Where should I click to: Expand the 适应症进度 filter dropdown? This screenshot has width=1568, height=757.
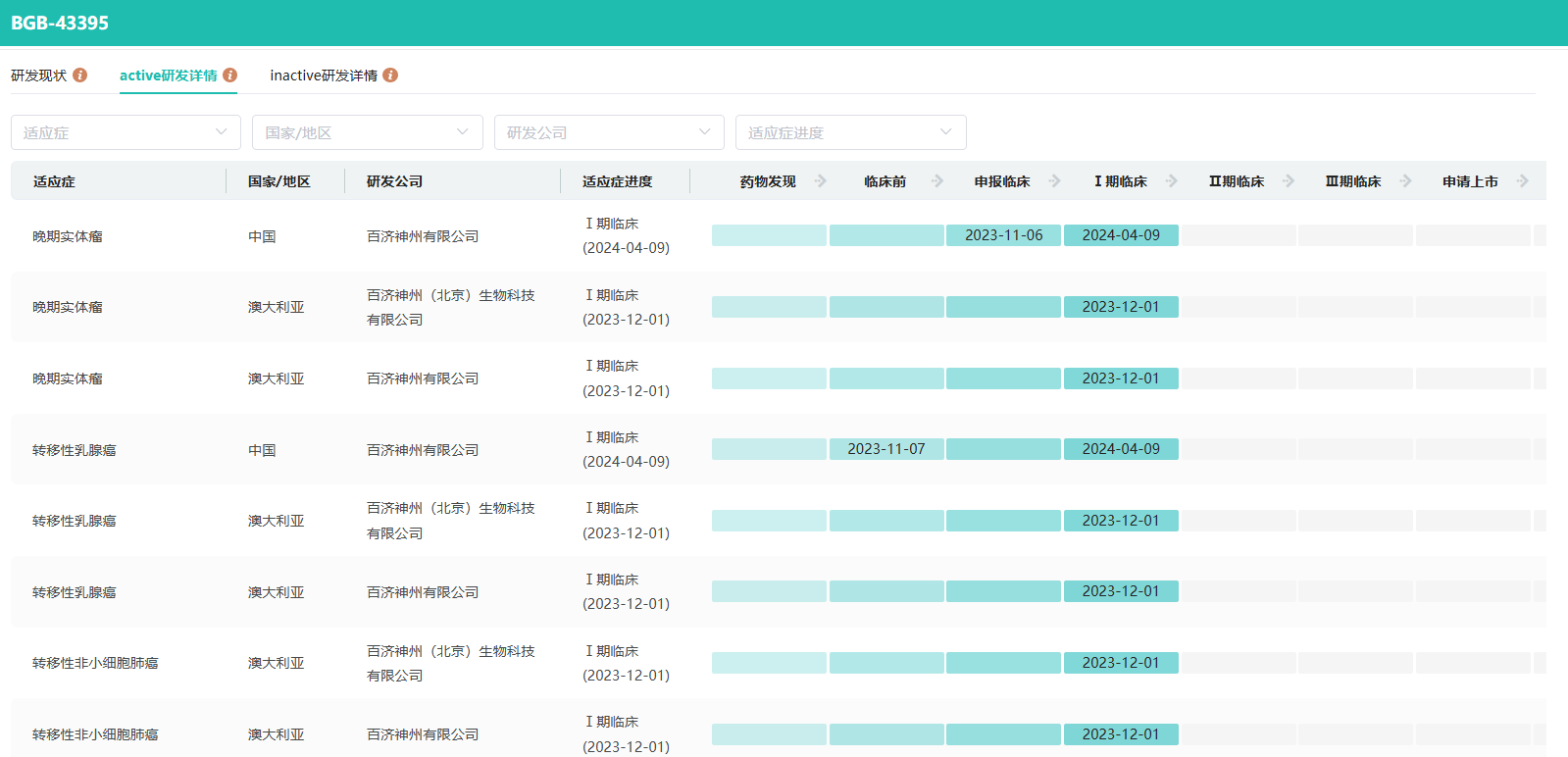pos(850,132)
